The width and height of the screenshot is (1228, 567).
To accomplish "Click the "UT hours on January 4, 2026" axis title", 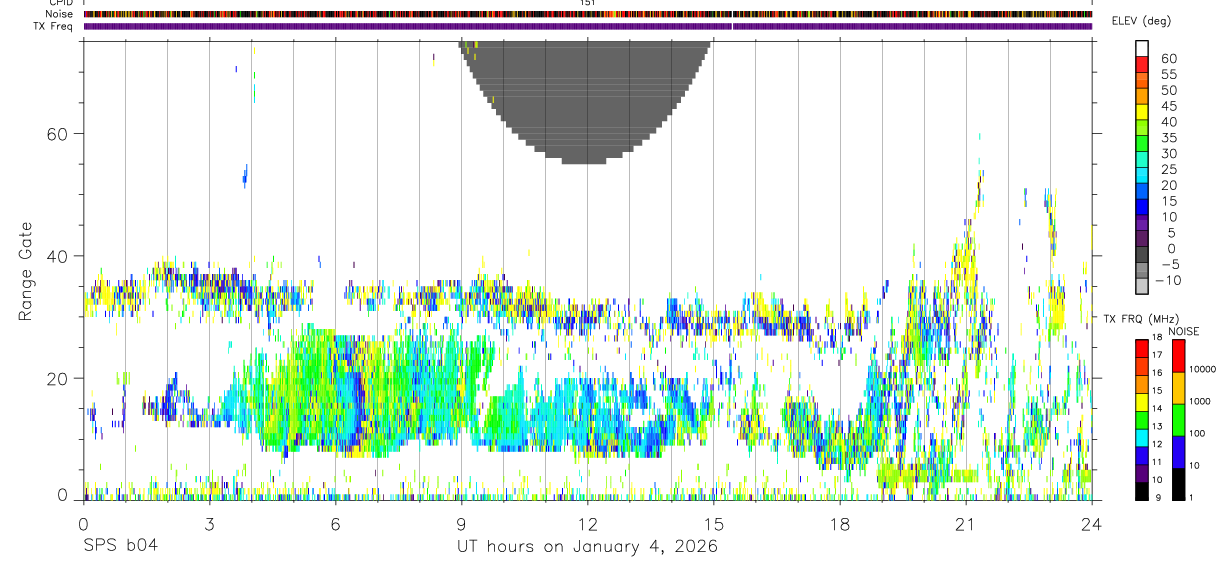I will coord(587,547).
